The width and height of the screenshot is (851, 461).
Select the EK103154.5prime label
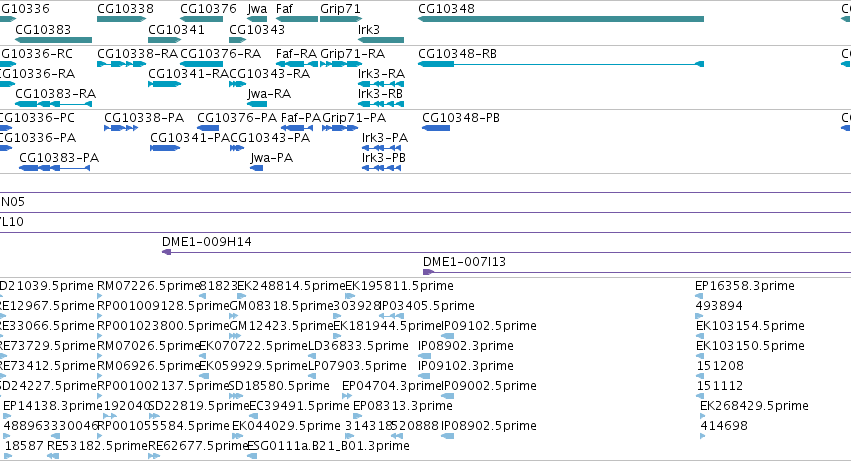(750, 326)
